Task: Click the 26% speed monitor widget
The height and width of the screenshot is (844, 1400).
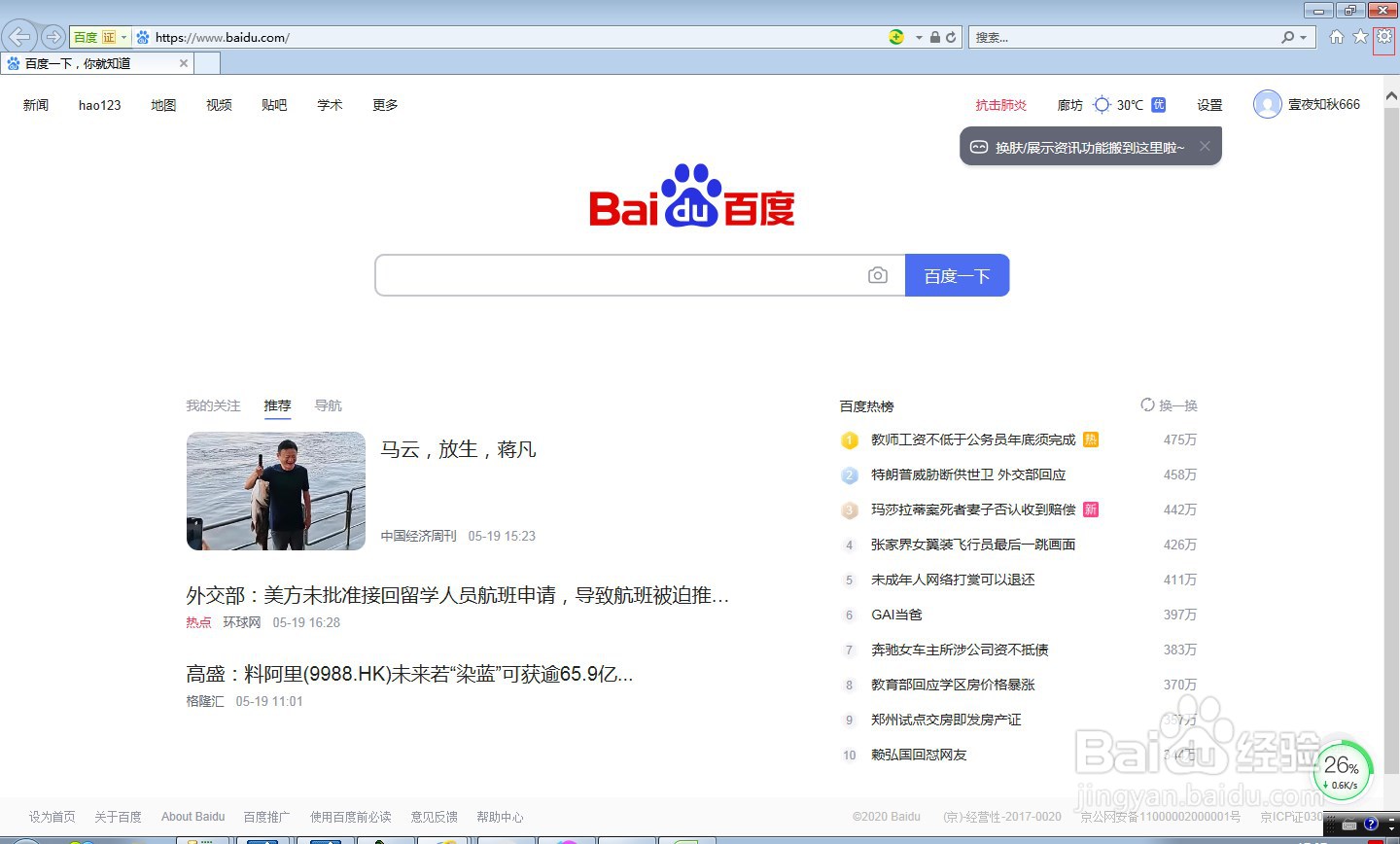Action: (x=1343, y=770)
